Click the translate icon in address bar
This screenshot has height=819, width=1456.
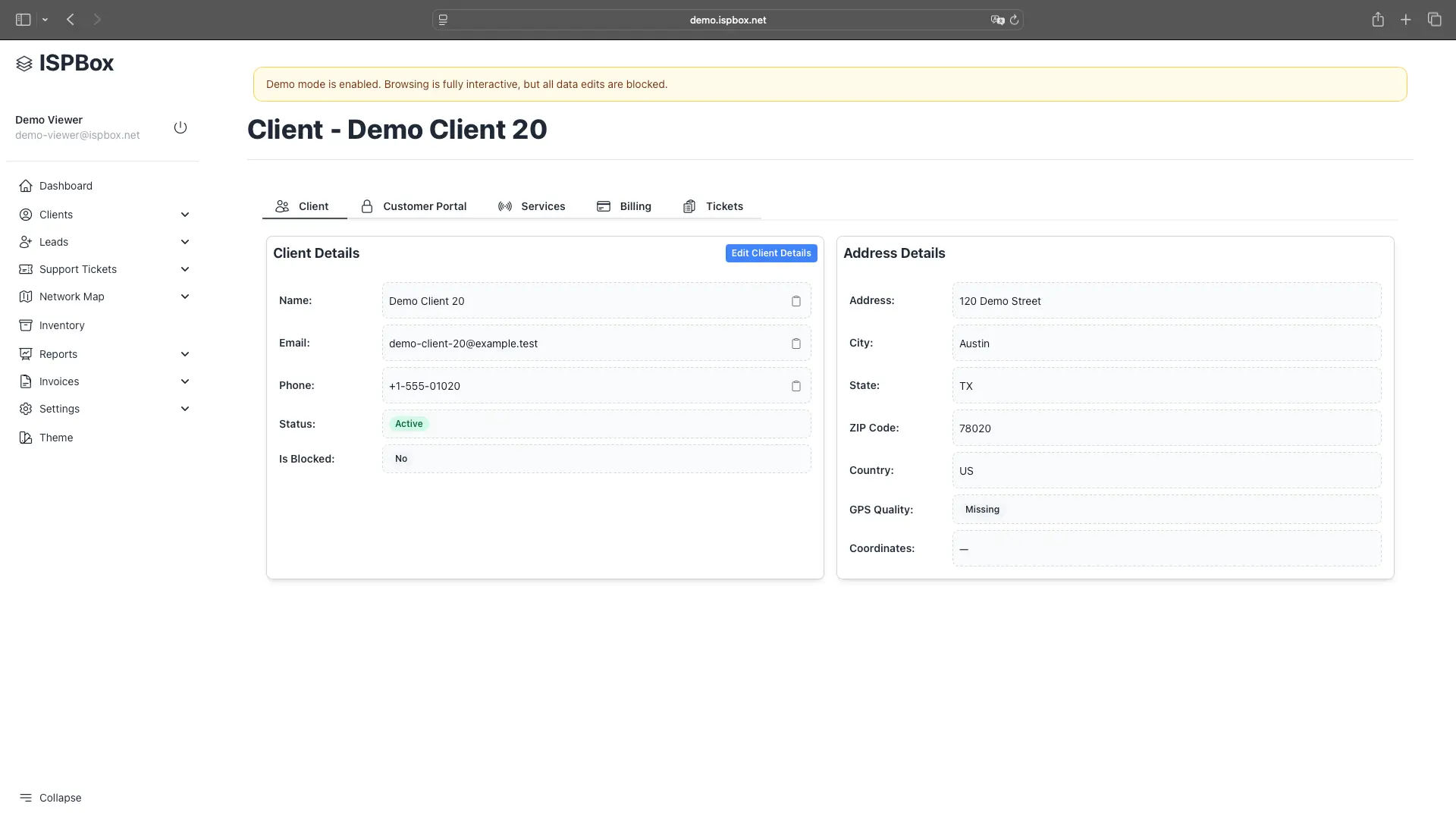tap(997, 20)
